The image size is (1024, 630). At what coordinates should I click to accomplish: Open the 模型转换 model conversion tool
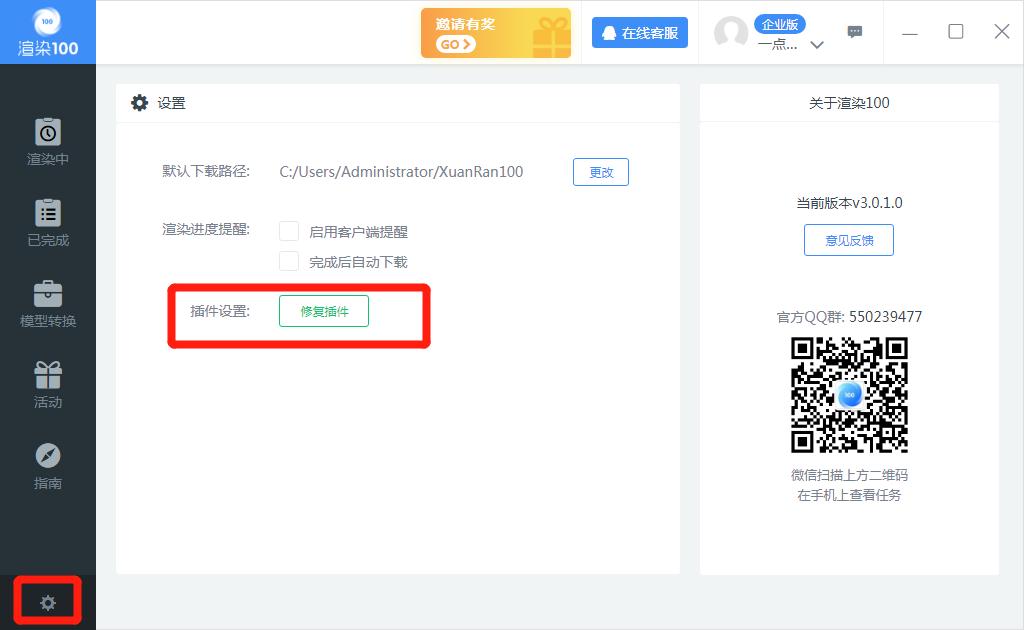[x=47, y=302]
